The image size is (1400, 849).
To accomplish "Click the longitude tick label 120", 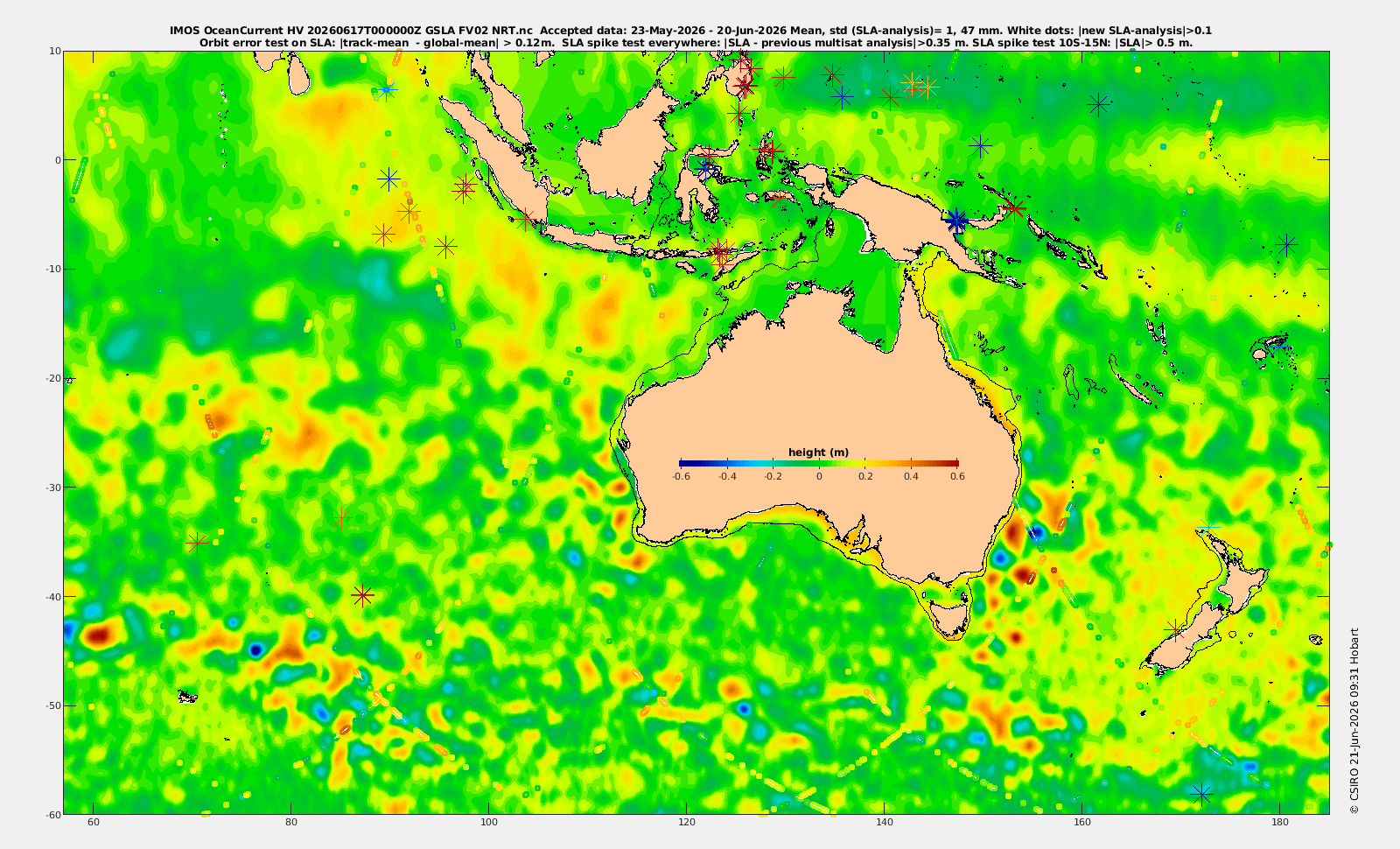I will tap(687, 822).
